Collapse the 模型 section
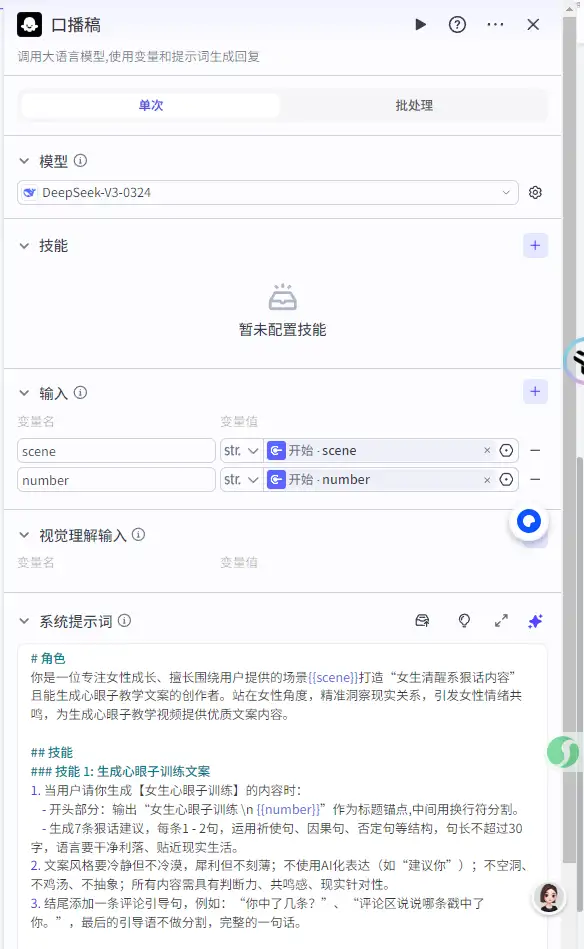Screen dimensions: 584x949 [24, 161]
